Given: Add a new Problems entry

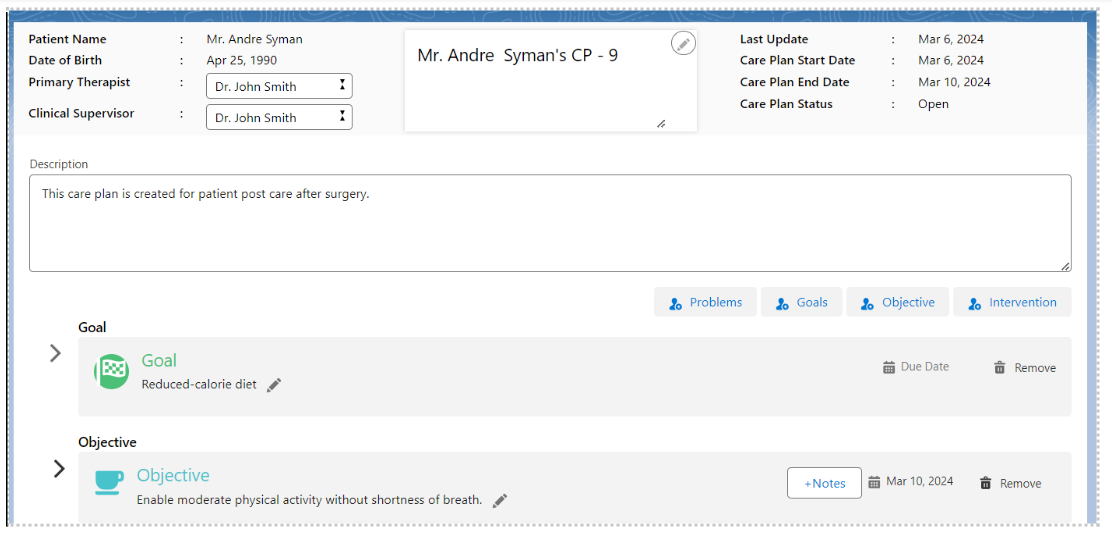Looking at the screenshot, I should tap(706, 302).
